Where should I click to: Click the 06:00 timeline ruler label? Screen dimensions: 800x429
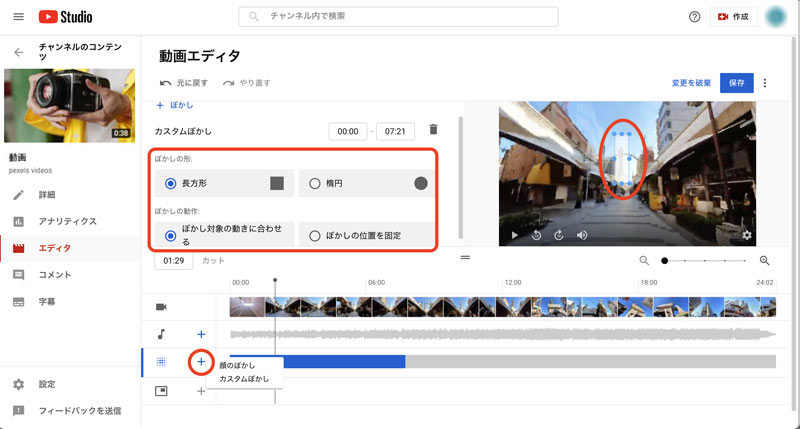tap(377, 283)
